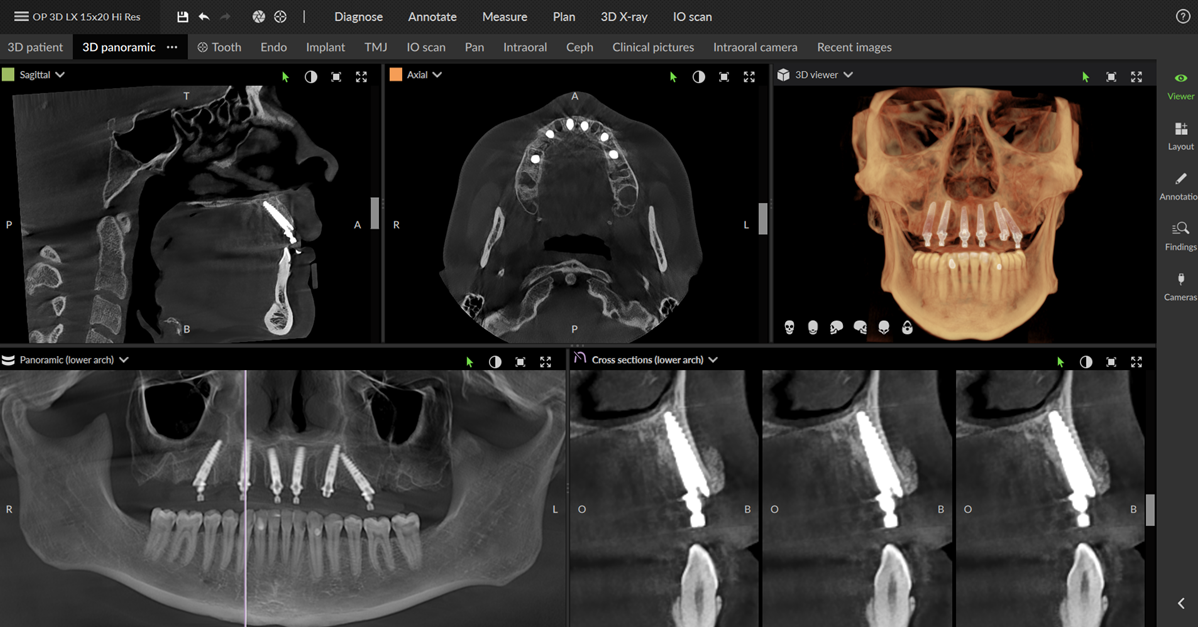
Task: Toggle the Viewer eye panel in sidebar
Action: pos(1180,86)
